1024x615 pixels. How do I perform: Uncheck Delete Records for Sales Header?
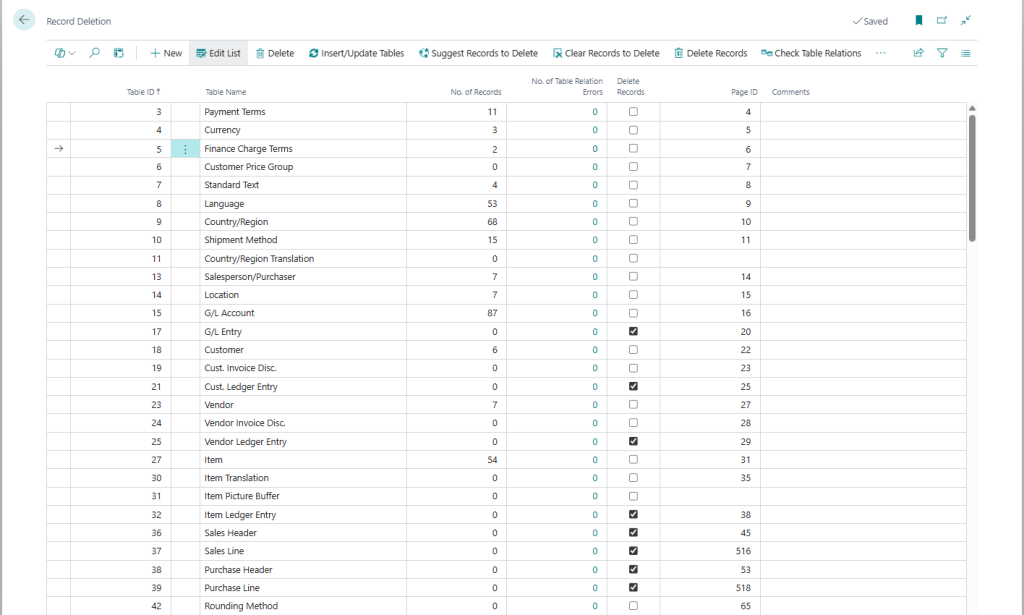tap(633, 533)
